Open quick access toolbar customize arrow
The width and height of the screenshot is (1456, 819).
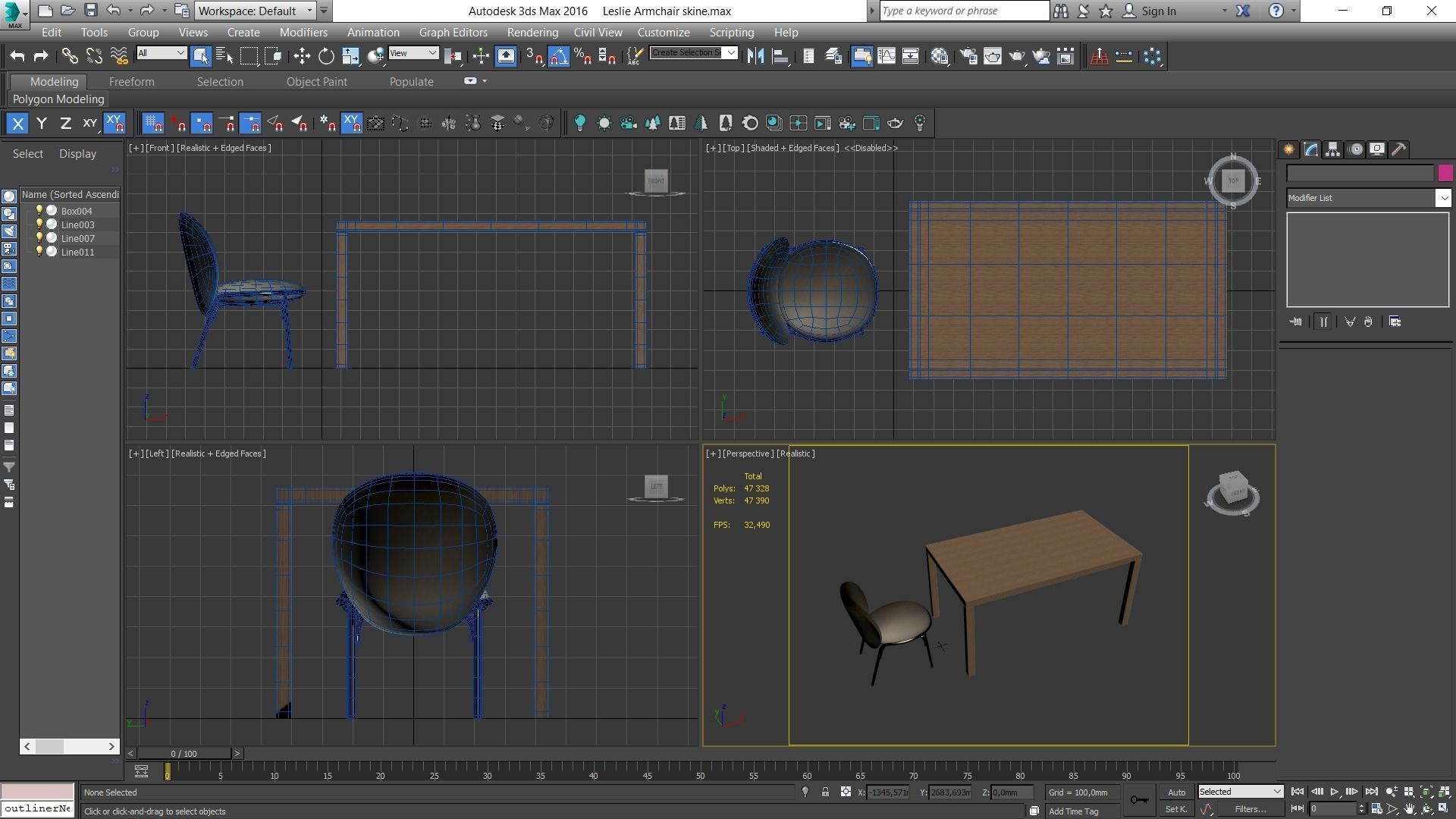(x=324, y=11)
